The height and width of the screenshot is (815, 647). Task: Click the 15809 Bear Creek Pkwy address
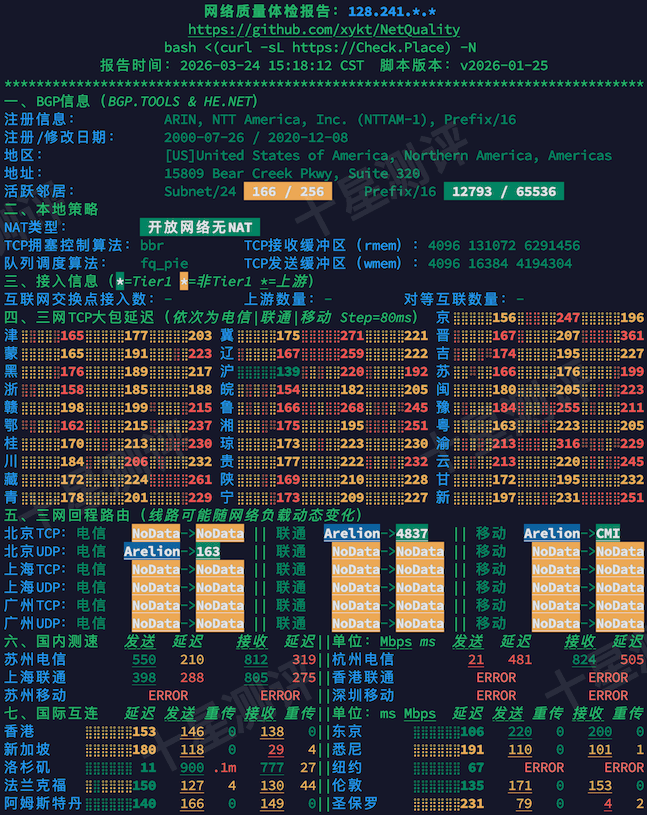coord(292,173)
